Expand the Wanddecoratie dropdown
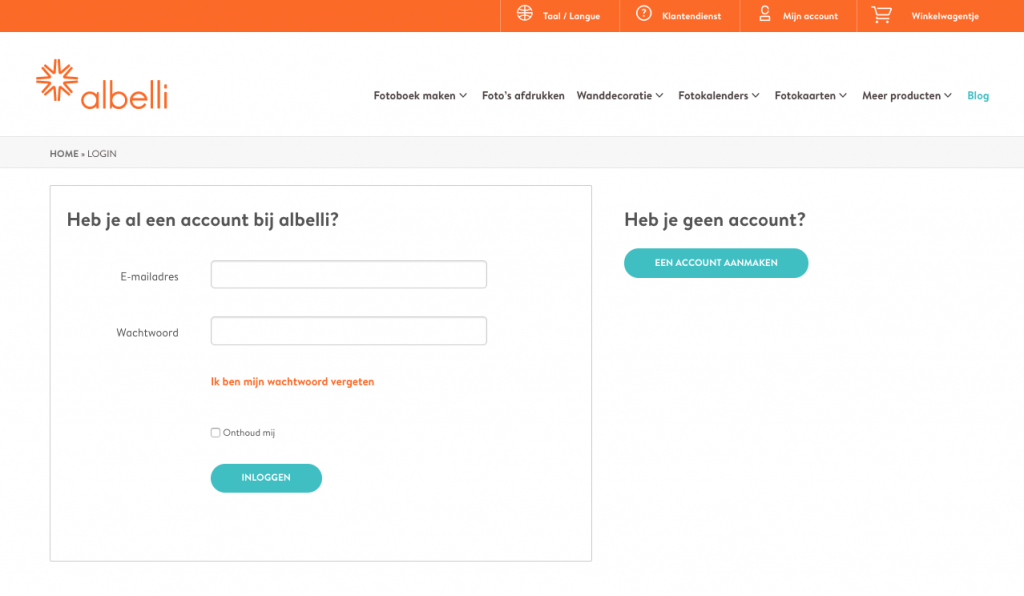1024x596 pixels. [x=620, y=96]
